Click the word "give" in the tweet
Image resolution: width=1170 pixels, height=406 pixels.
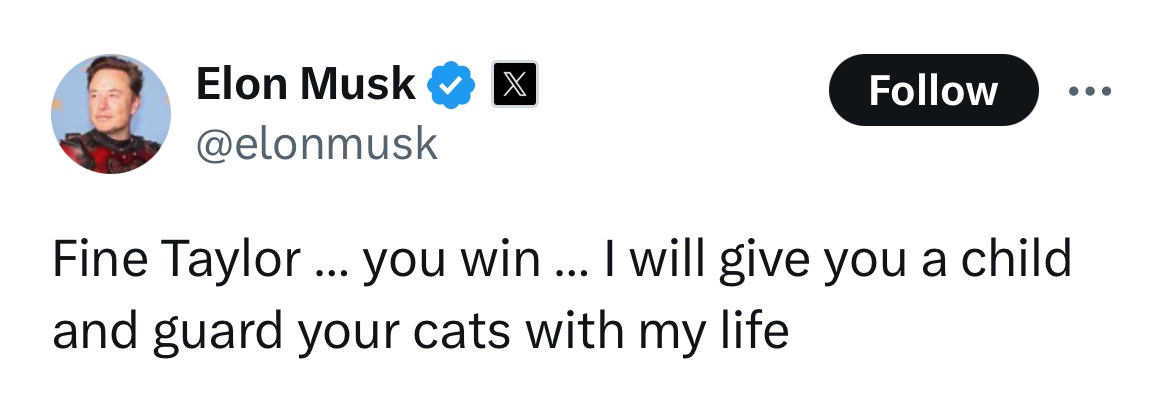(773, 262)
